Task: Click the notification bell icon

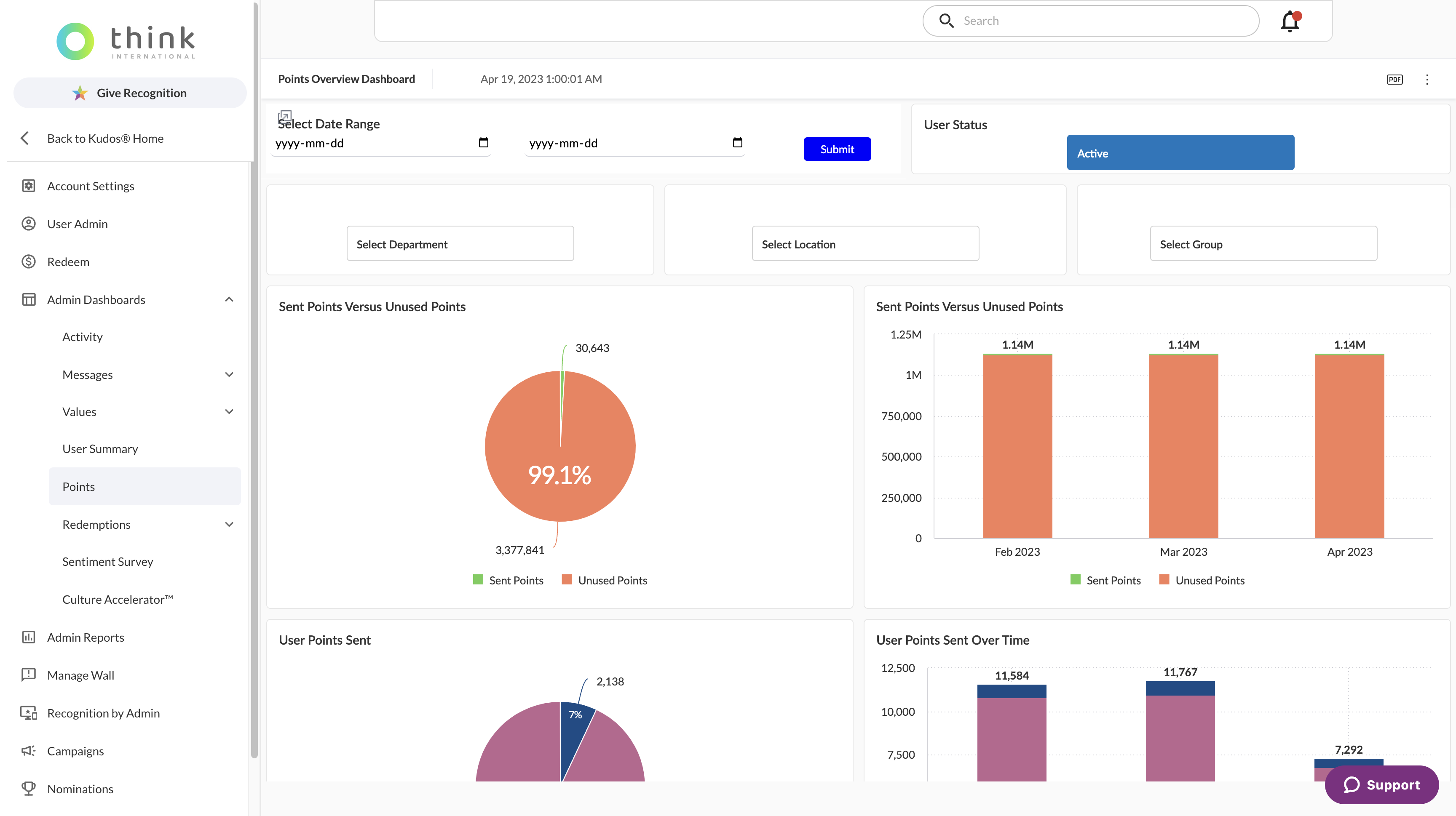Action: tap(1290, 21)
